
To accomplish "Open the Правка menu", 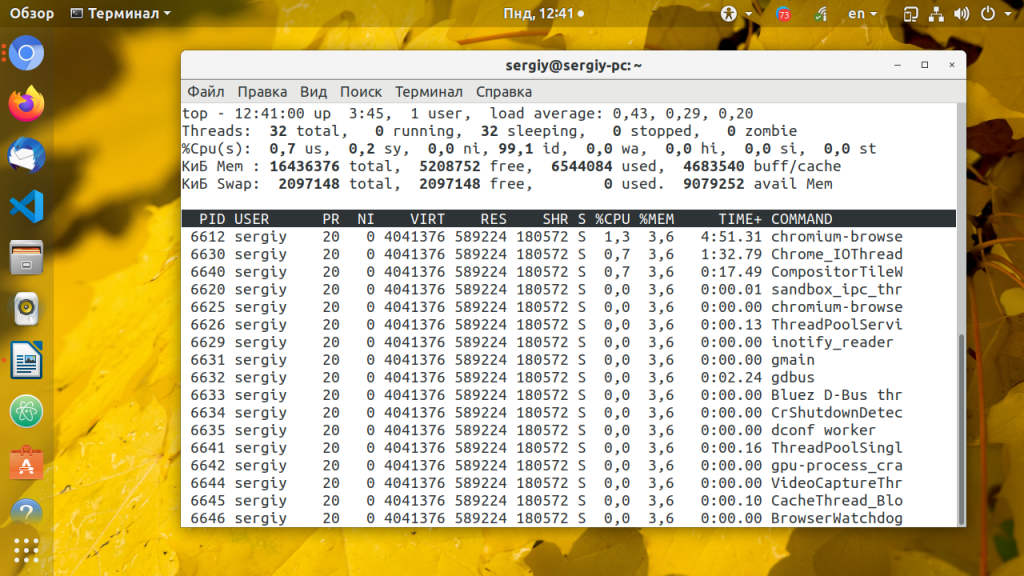I will pos(262,91).
